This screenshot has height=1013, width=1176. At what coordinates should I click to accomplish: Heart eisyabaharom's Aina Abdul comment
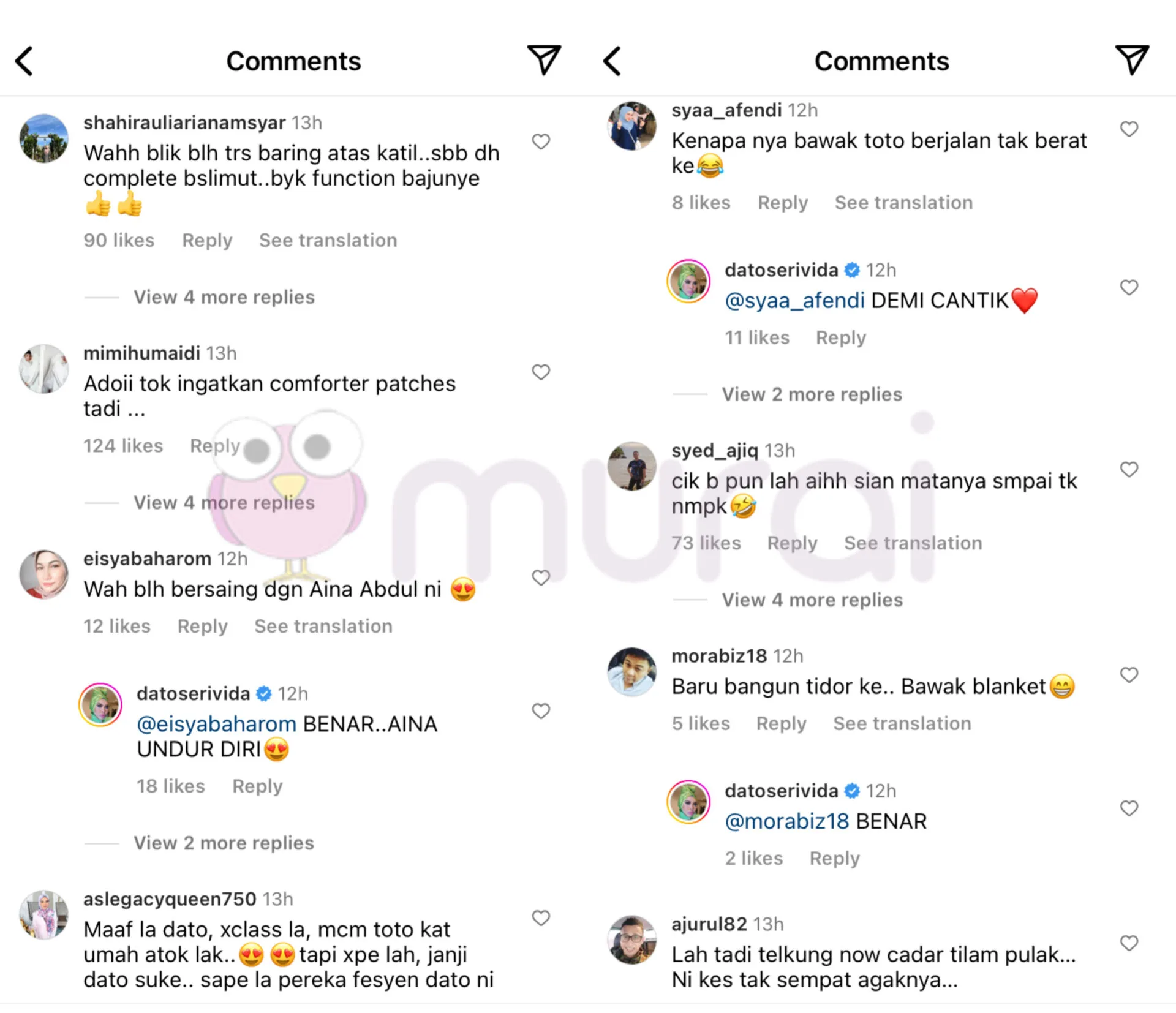(x=541, y=578)
